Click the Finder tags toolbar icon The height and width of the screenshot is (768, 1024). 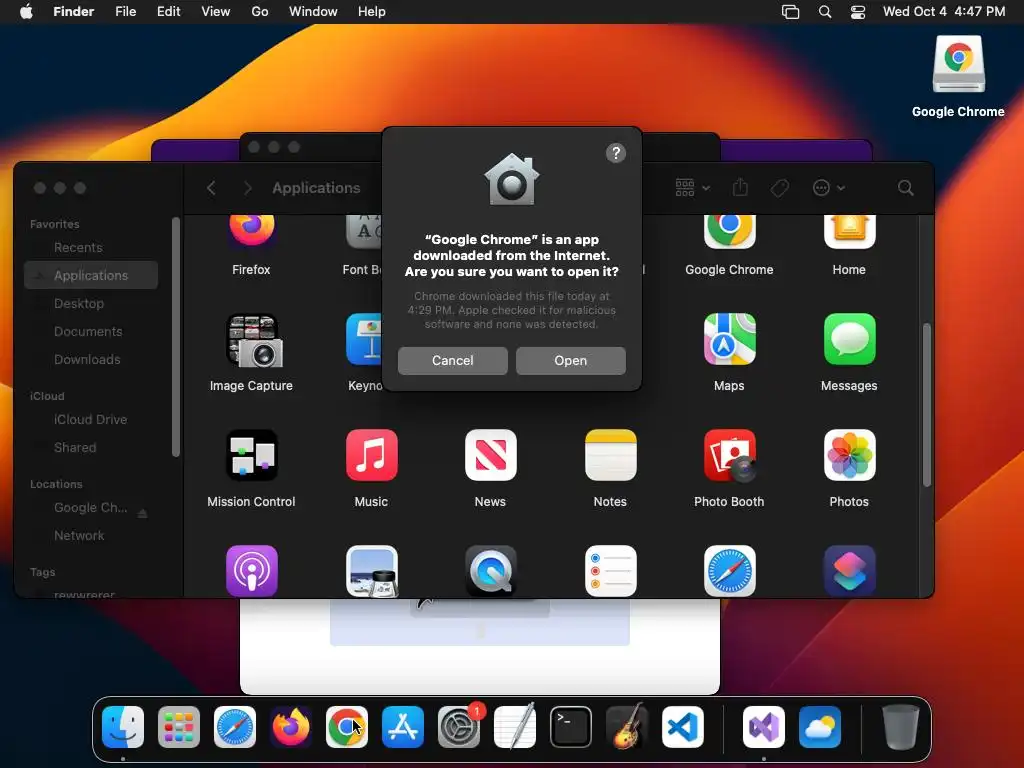[780, 188]
